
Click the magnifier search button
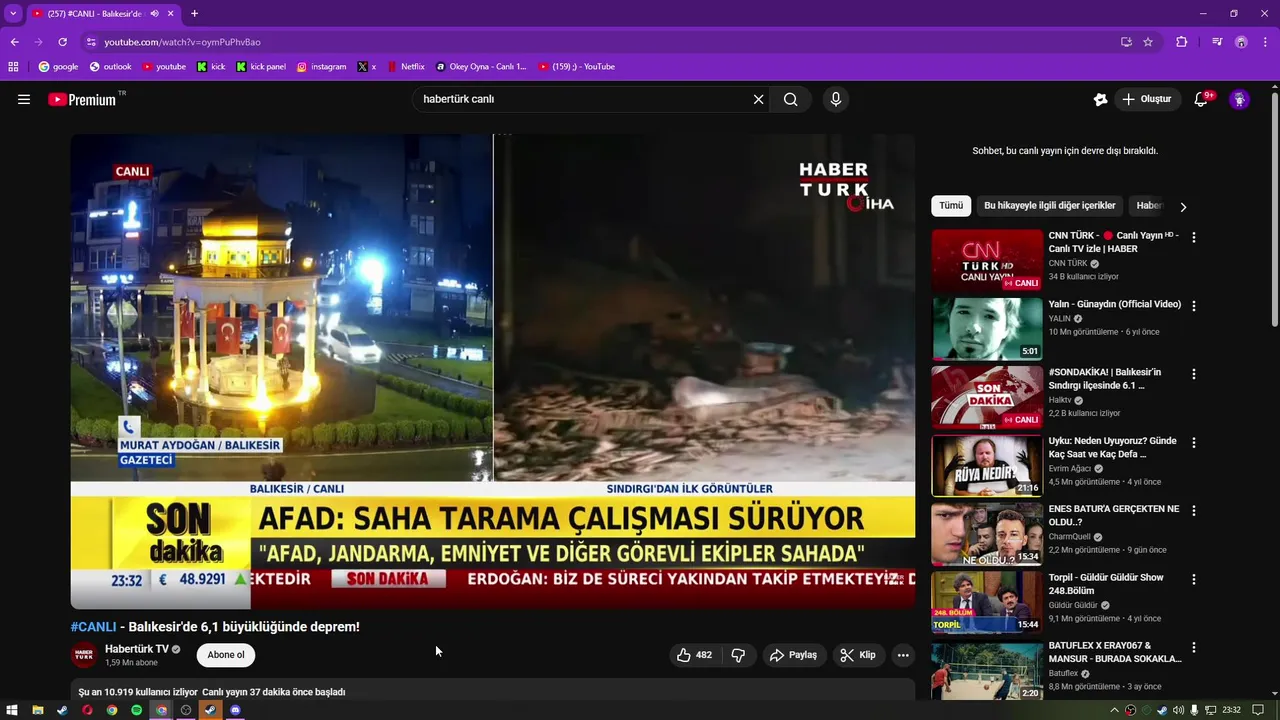tap(791, 99)
